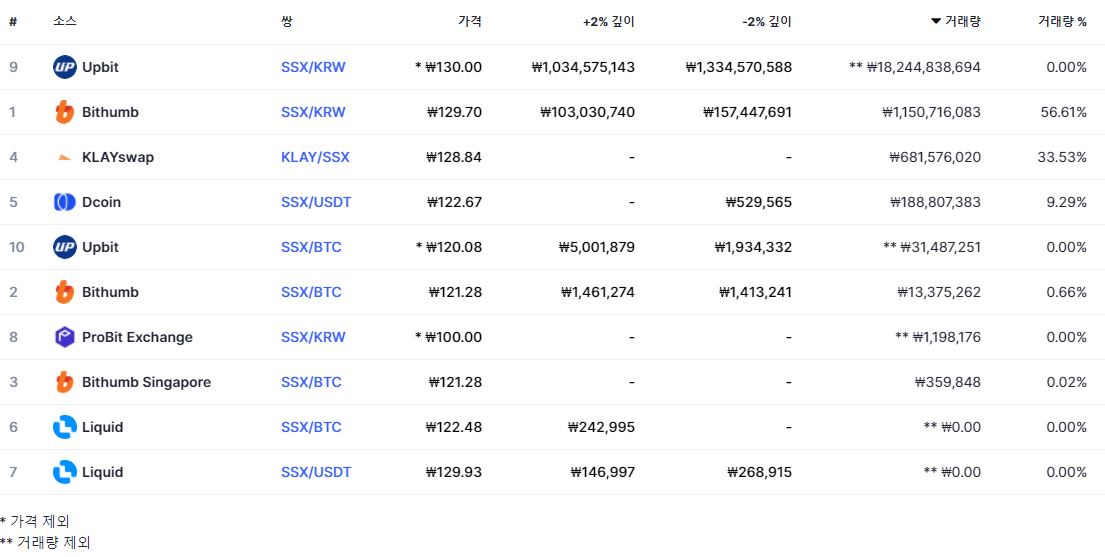Viewport: 1105px width, 557px height.
Task: Sort by the 거래량 % column header
Action: 1062,22
